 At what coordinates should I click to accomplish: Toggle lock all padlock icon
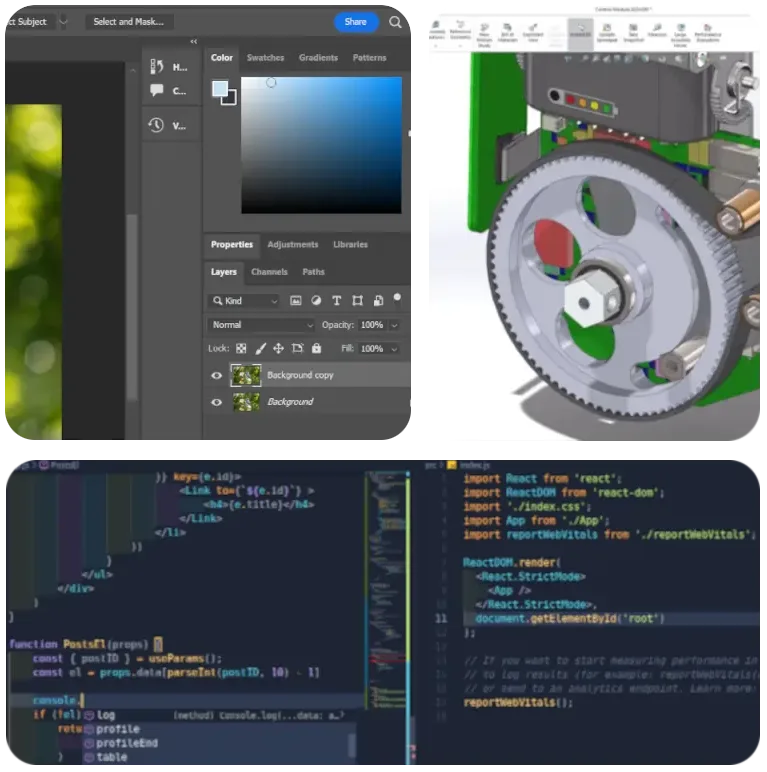point(317,348)
